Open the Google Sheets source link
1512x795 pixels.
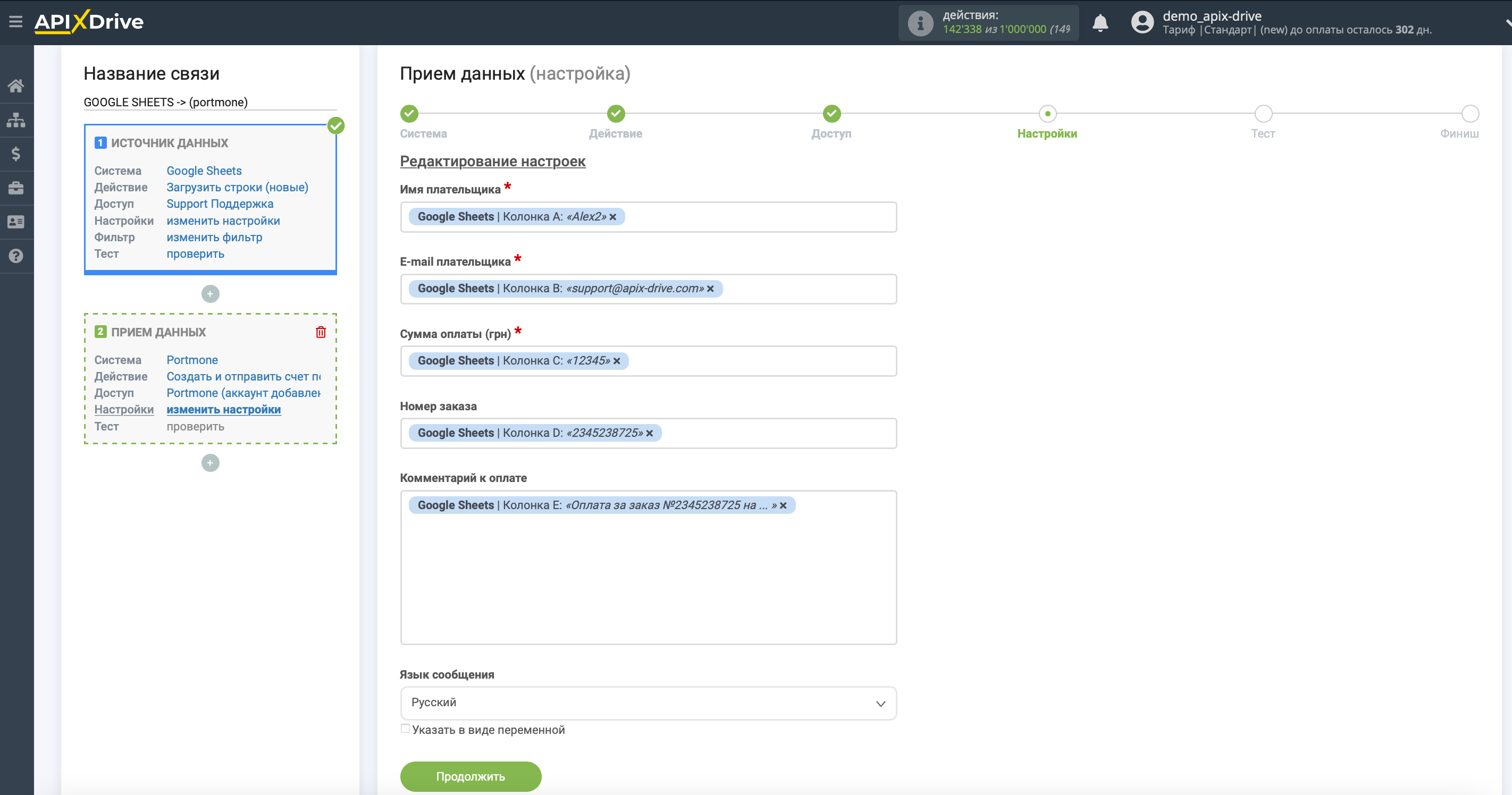(204, 171)
